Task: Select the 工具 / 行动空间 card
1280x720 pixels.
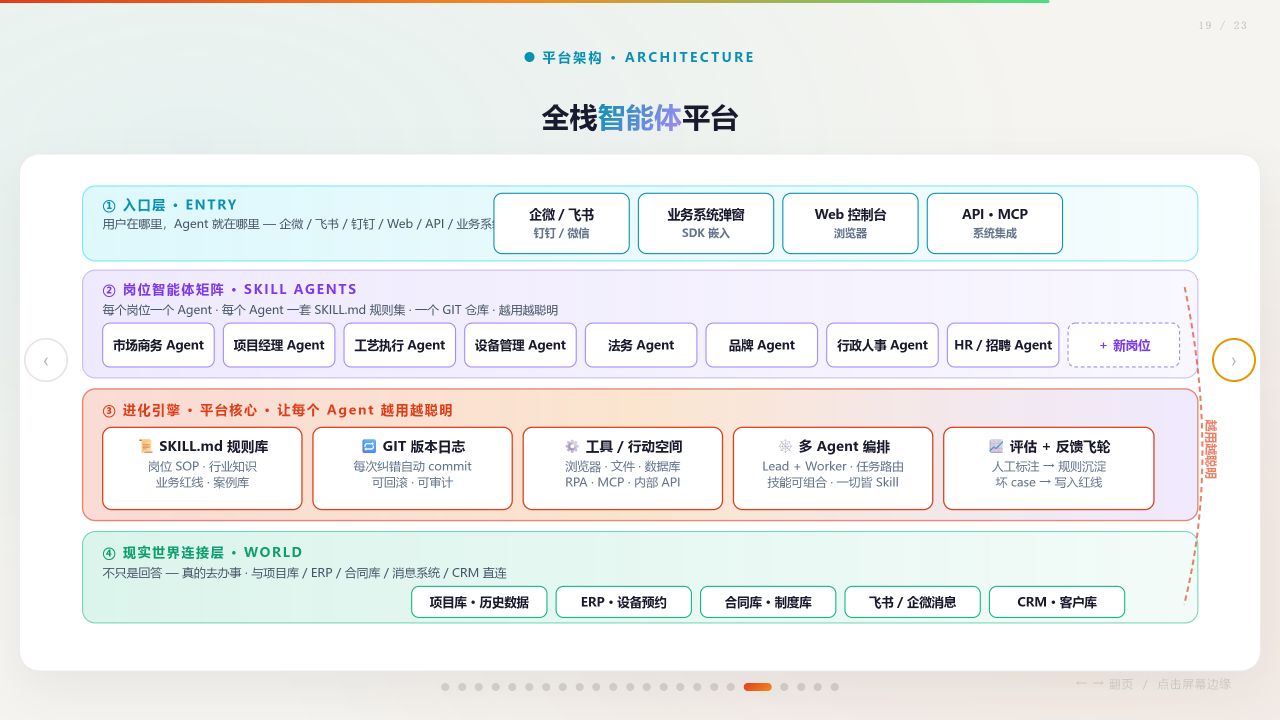Action: (622, 469)
